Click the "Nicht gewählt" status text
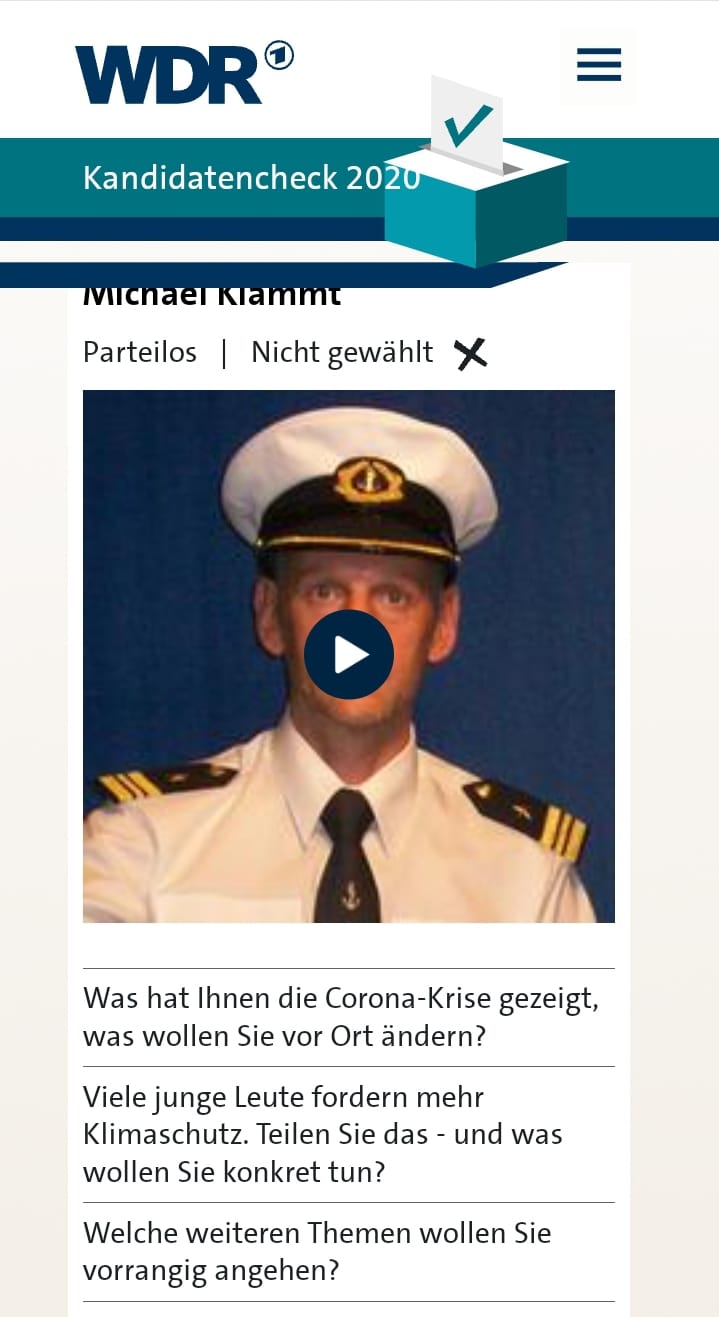 [x=342, y=353]
